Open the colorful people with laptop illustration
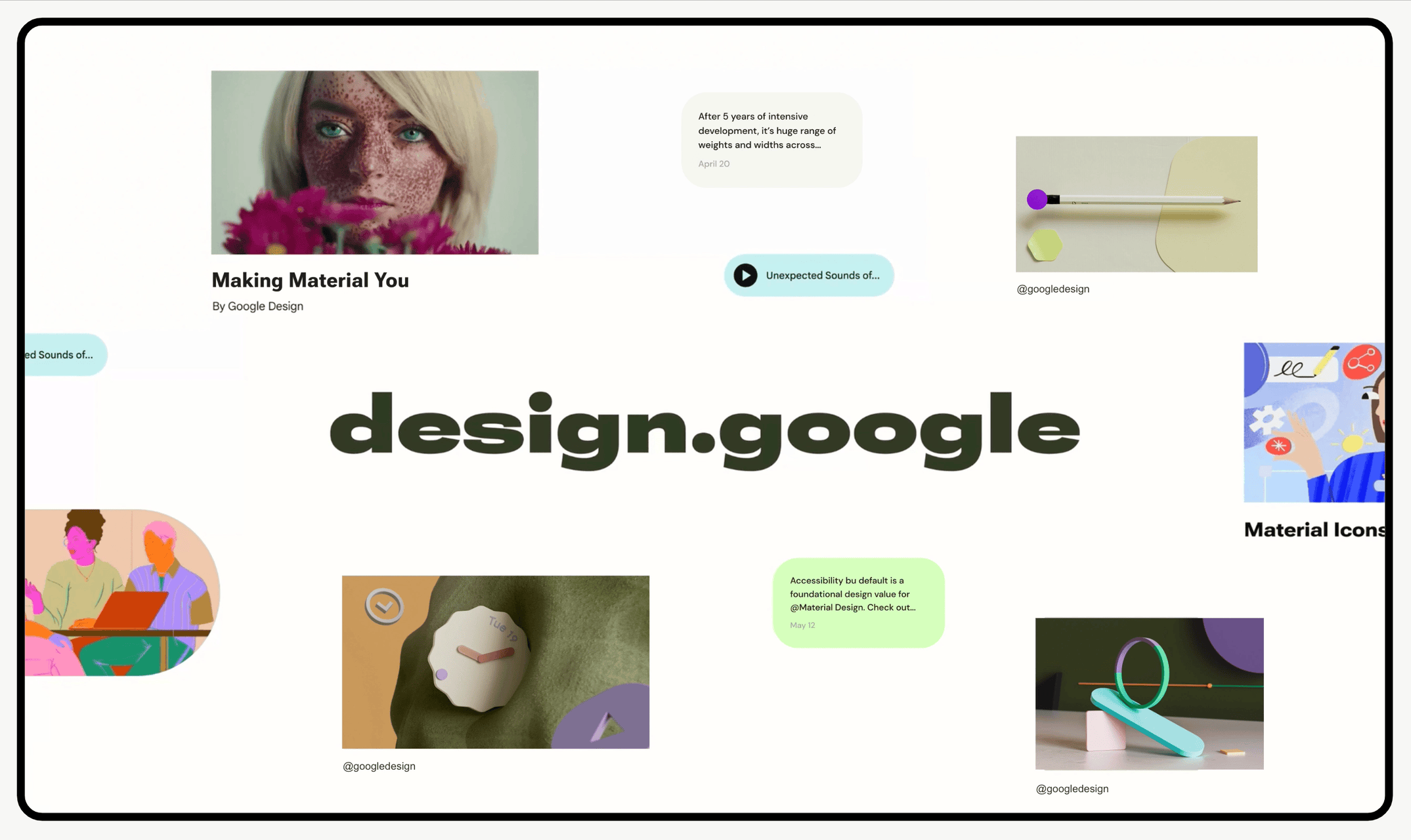 (121, 593)
